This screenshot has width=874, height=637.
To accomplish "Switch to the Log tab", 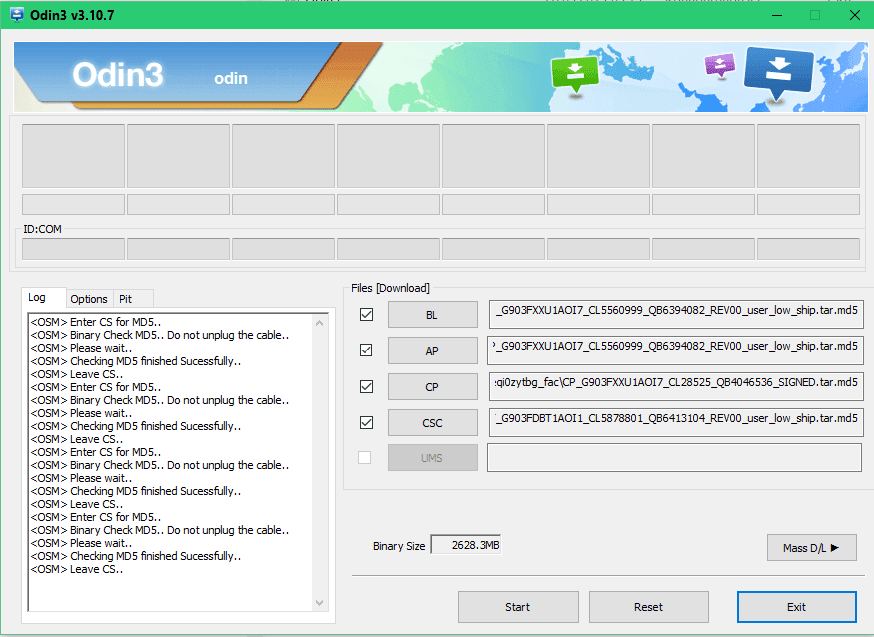I will [x=43, y=298].
